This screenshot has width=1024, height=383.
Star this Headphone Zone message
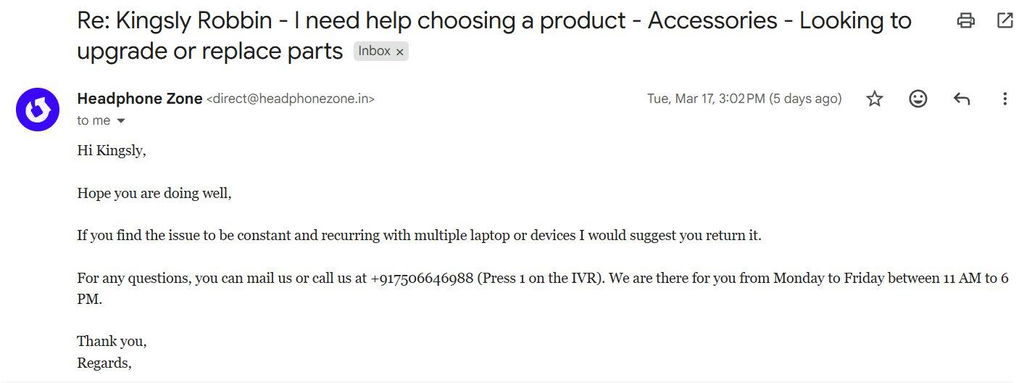pos(874,99)
